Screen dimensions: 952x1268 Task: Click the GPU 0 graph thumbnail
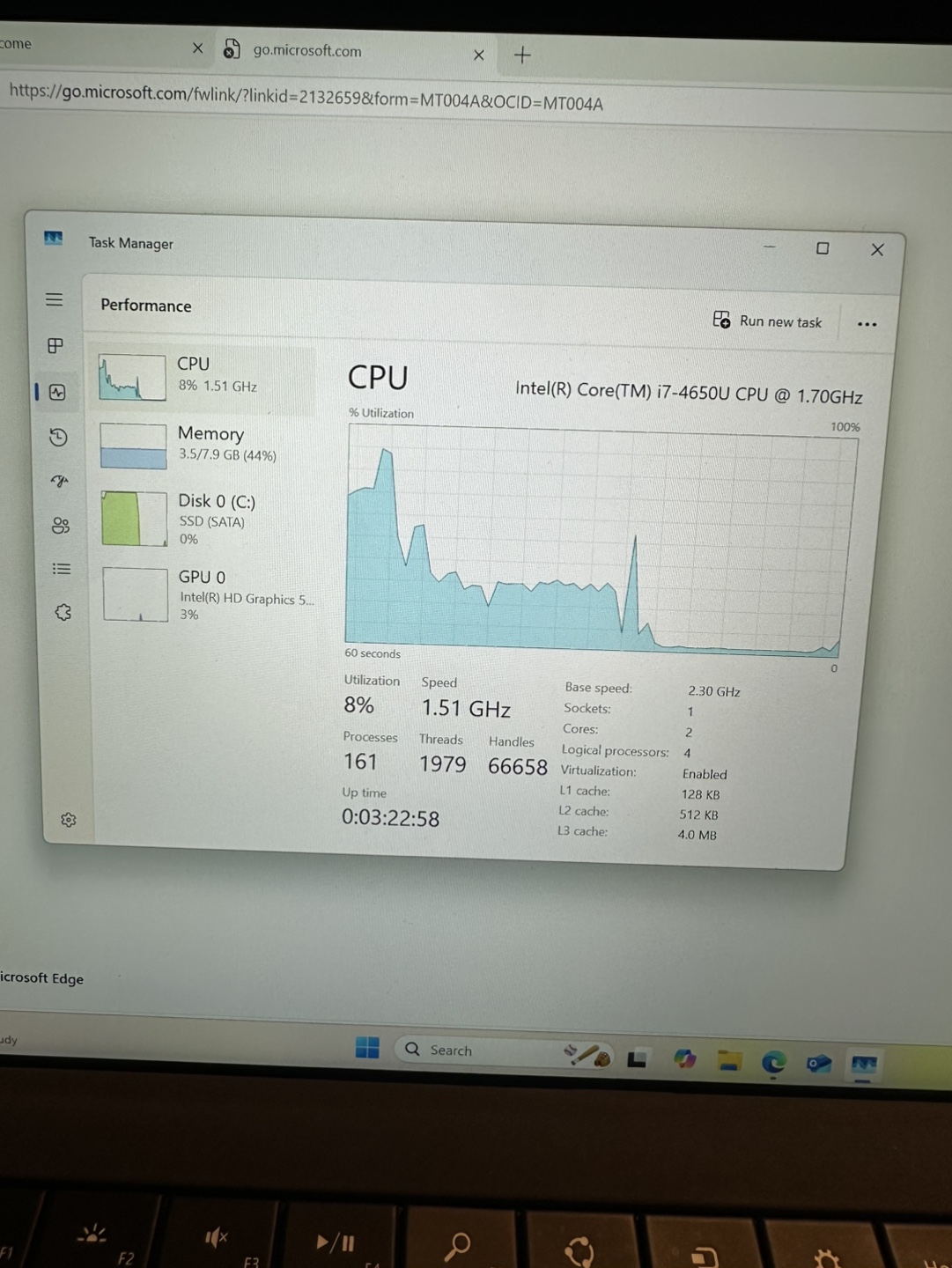point(136,594)
